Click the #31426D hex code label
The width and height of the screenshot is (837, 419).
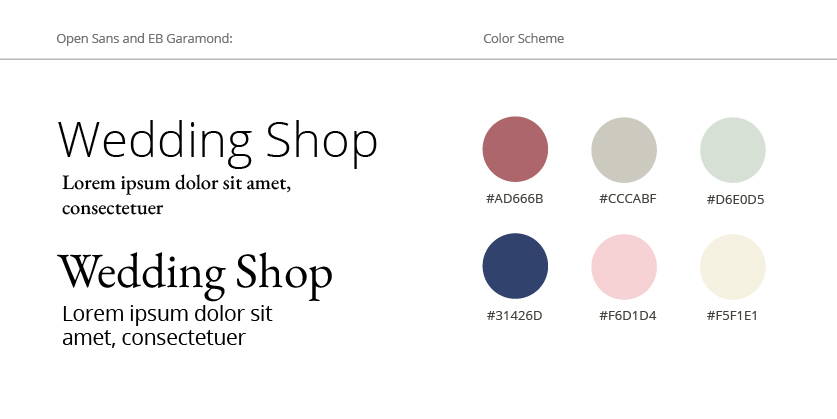point(515,315)
